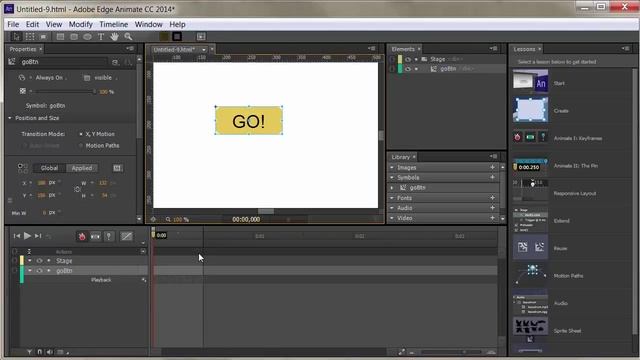Add a new symbol to Library
Screen dimensions: 640x360
tap(493, 178)
